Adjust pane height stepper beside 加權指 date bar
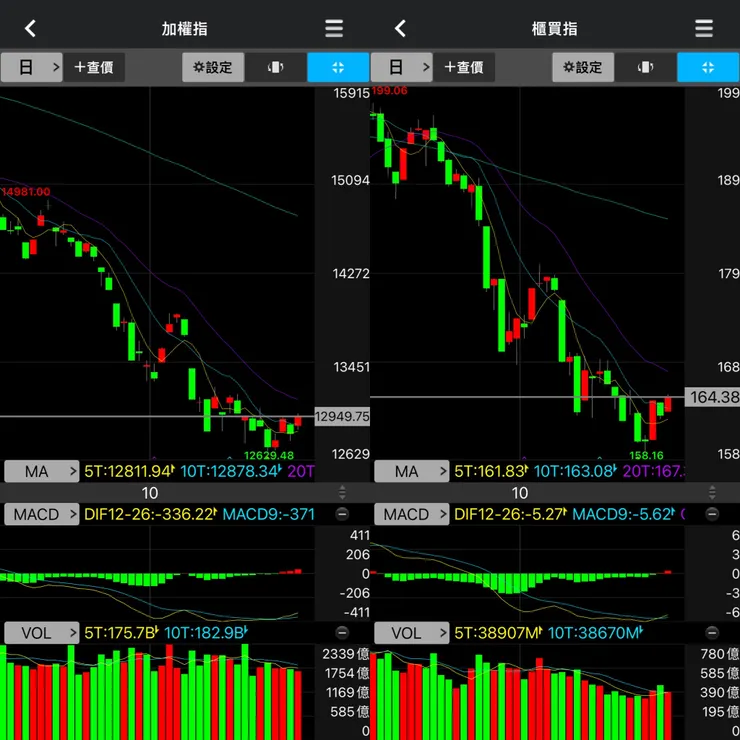Viewport: 740px width, 740px height. click(342, 493)
